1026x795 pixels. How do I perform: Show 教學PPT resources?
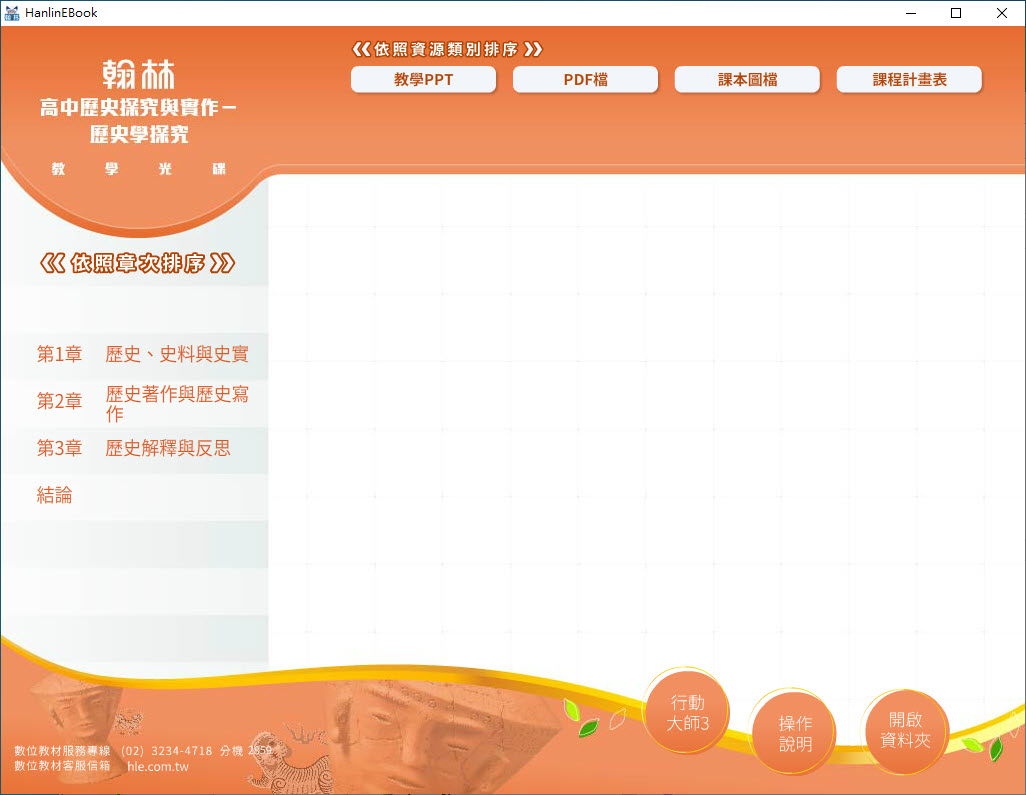423,80
